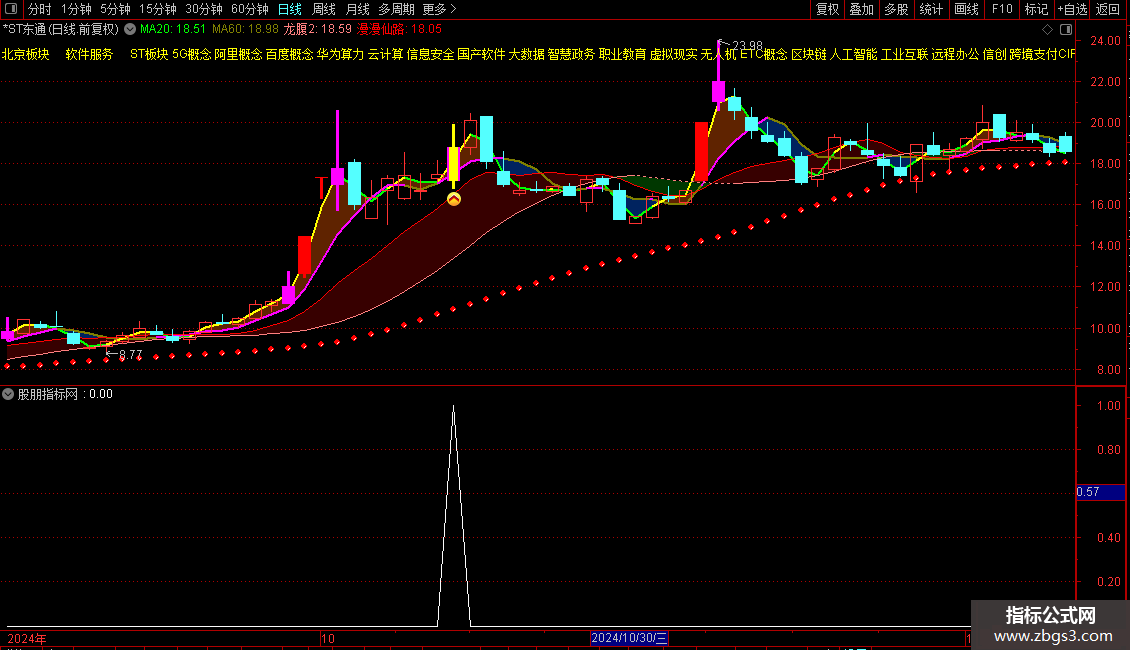The width and height of the screenshot is (1130, 650).
Task: Open the 华为算力 concept link
Action: coord(341,54)
